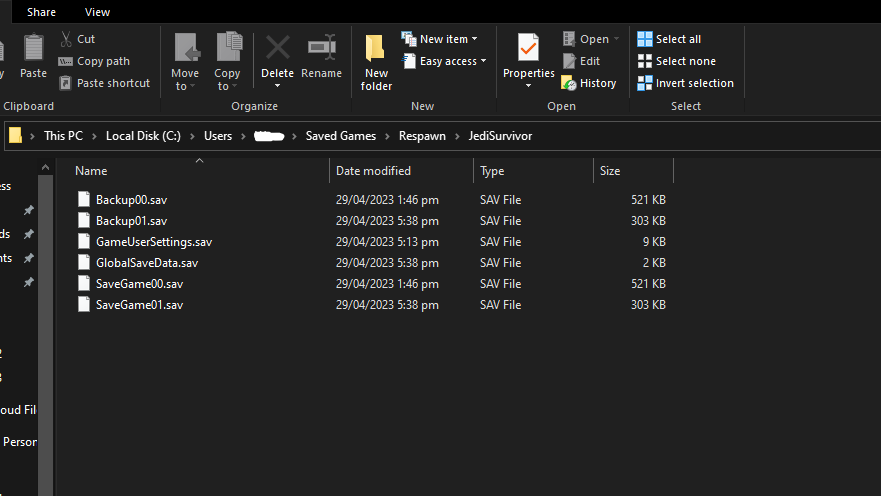
Task: Expand chevron after Saved Games breadcrumb
Action: tap(387, 136)
